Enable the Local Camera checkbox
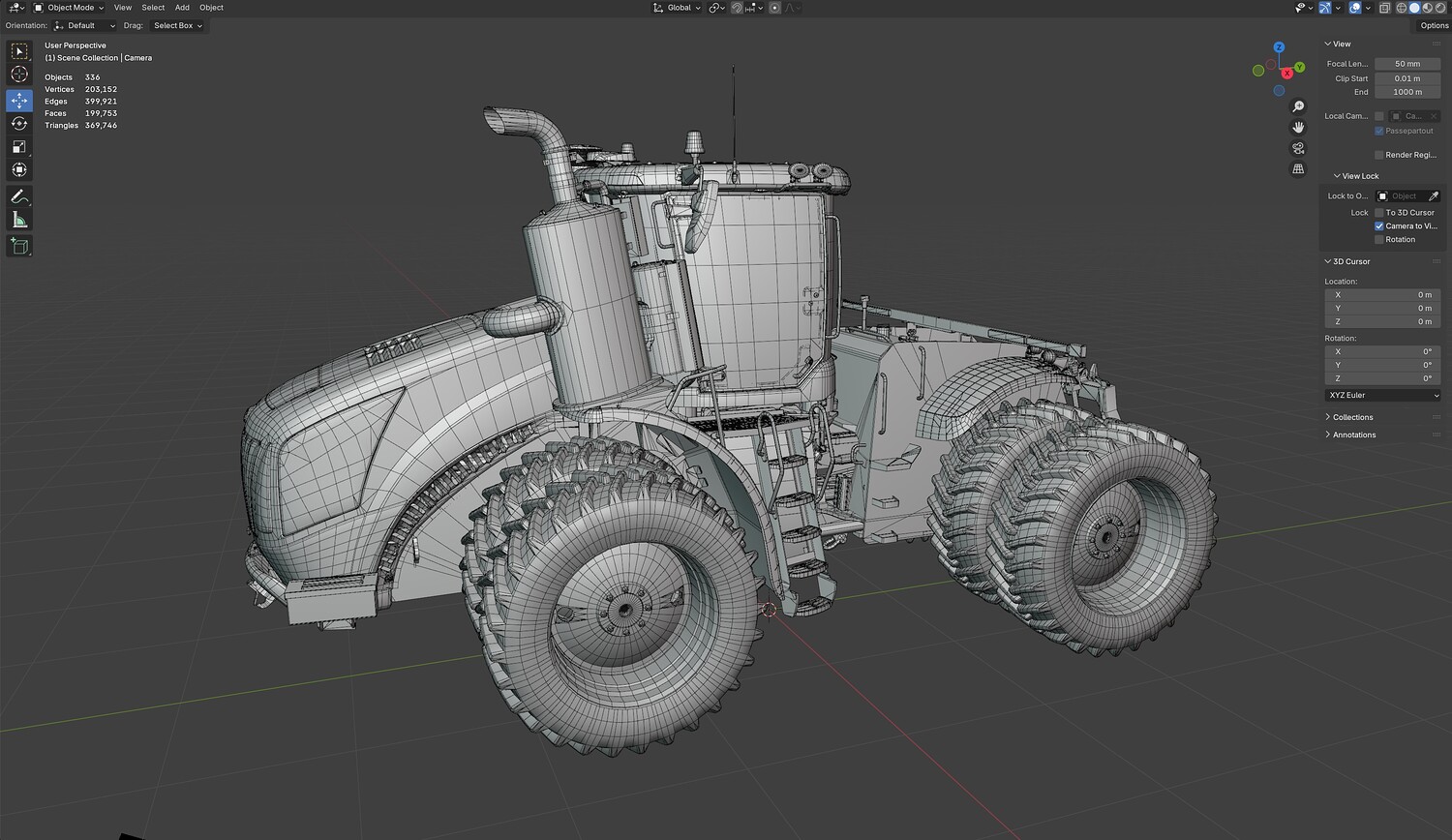The height and width of the screenshot is (840, 1452). coord(1379,116)
